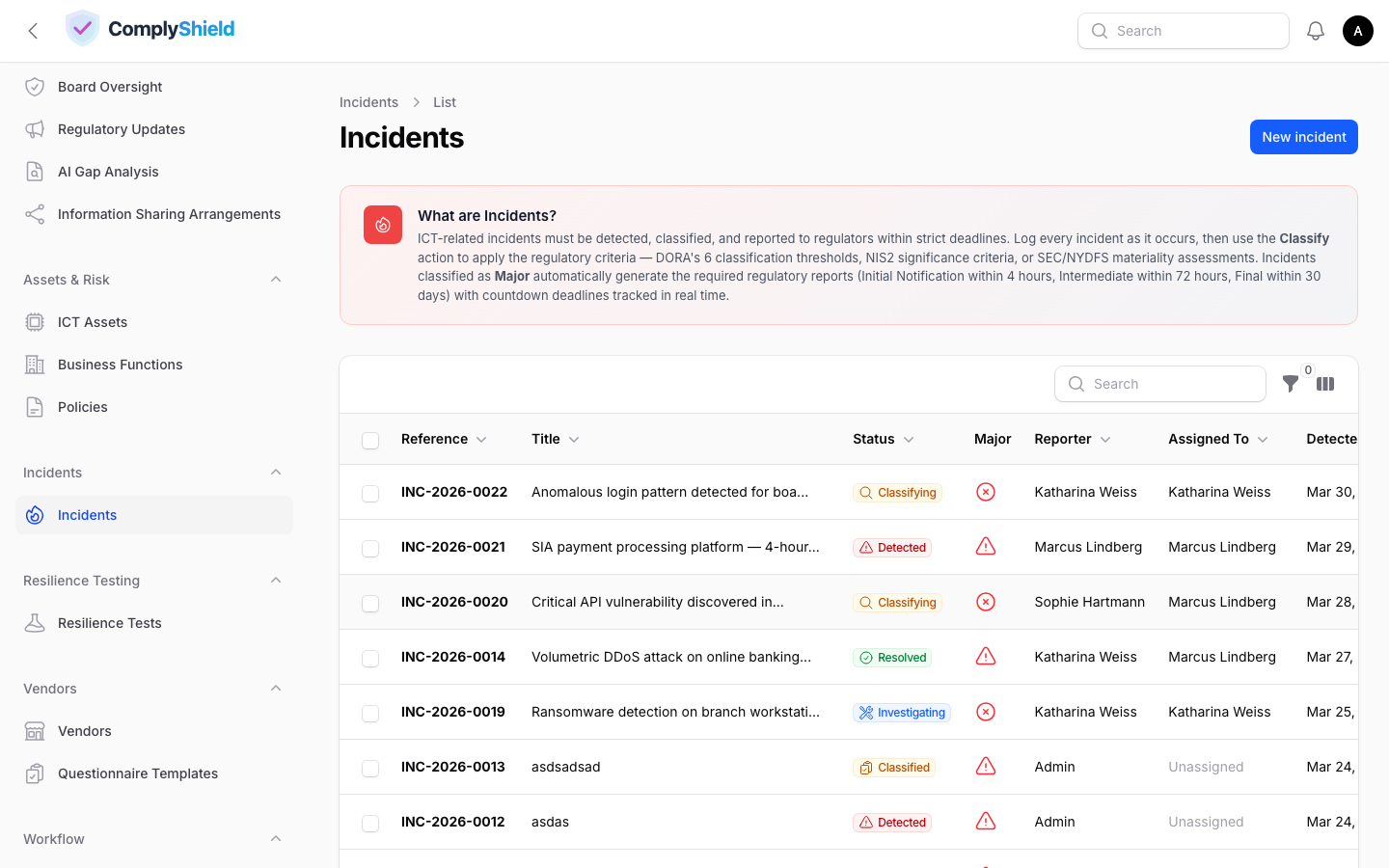
Task: Check the row for INC-2026-0019
Action: click(x=370, y=714)
